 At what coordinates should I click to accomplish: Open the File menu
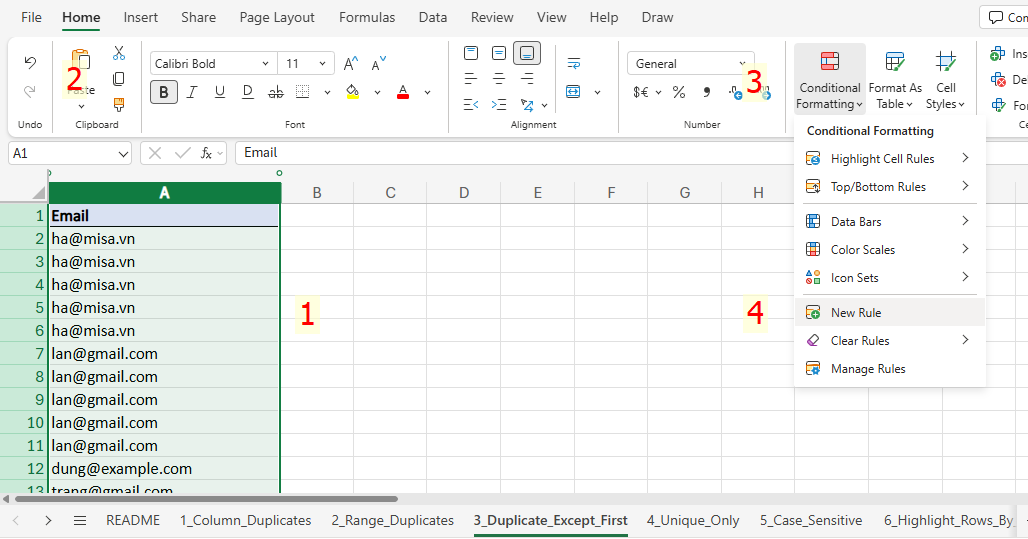tap(31, 18)
